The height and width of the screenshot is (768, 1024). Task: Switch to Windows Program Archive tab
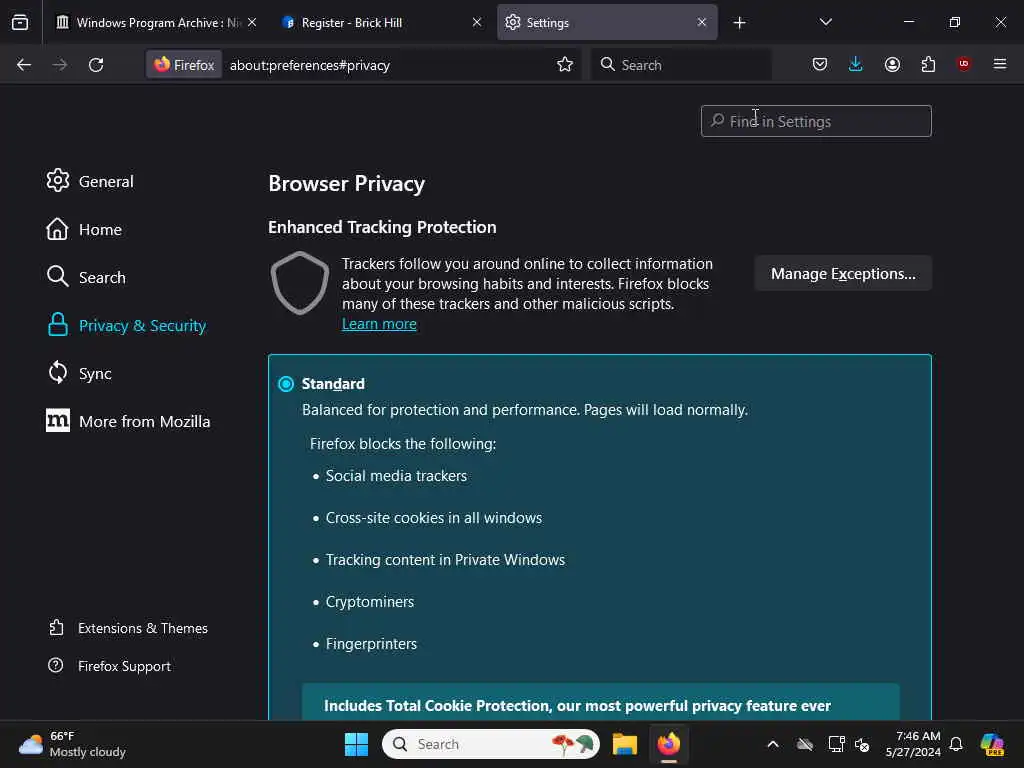(155, 22)
